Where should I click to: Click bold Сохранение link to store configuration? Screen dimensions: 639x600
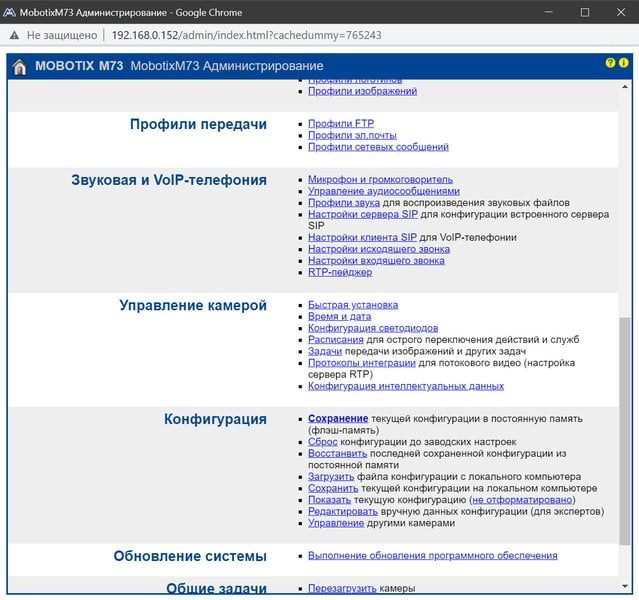[338, 419]
